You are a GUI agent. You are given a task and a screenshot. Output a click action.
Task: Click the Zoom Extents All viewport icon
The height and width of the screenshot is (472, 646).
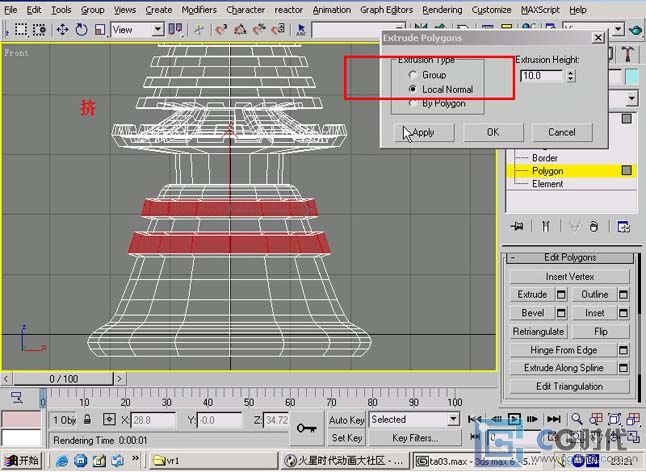coord(633,419)
